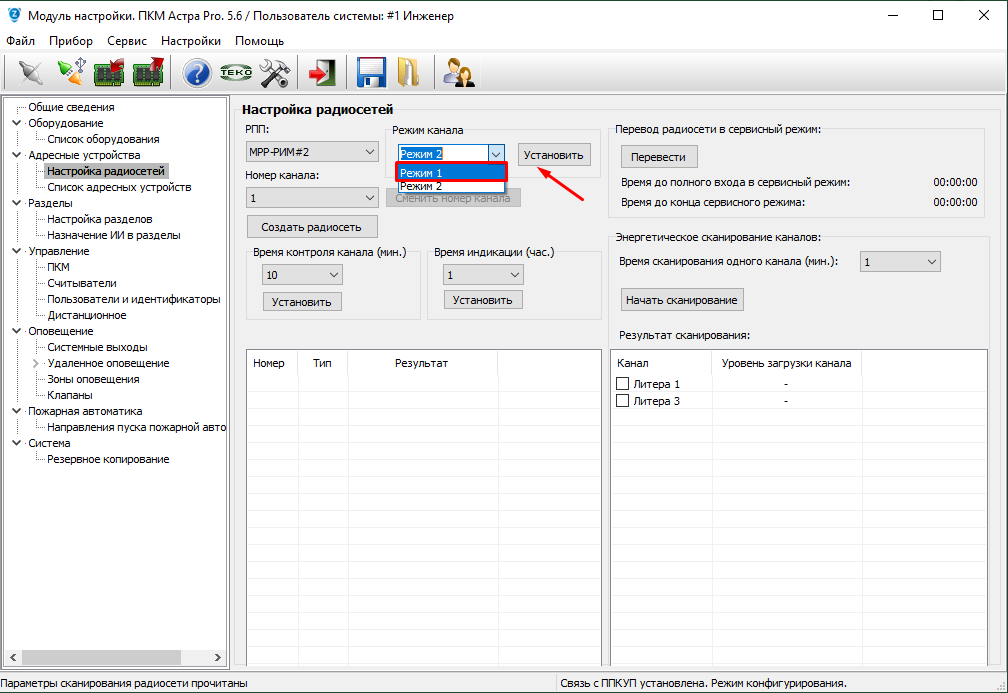1008x693 pixels.
Task: Click the gray disconnect plug icon
Action: point(30,72)
